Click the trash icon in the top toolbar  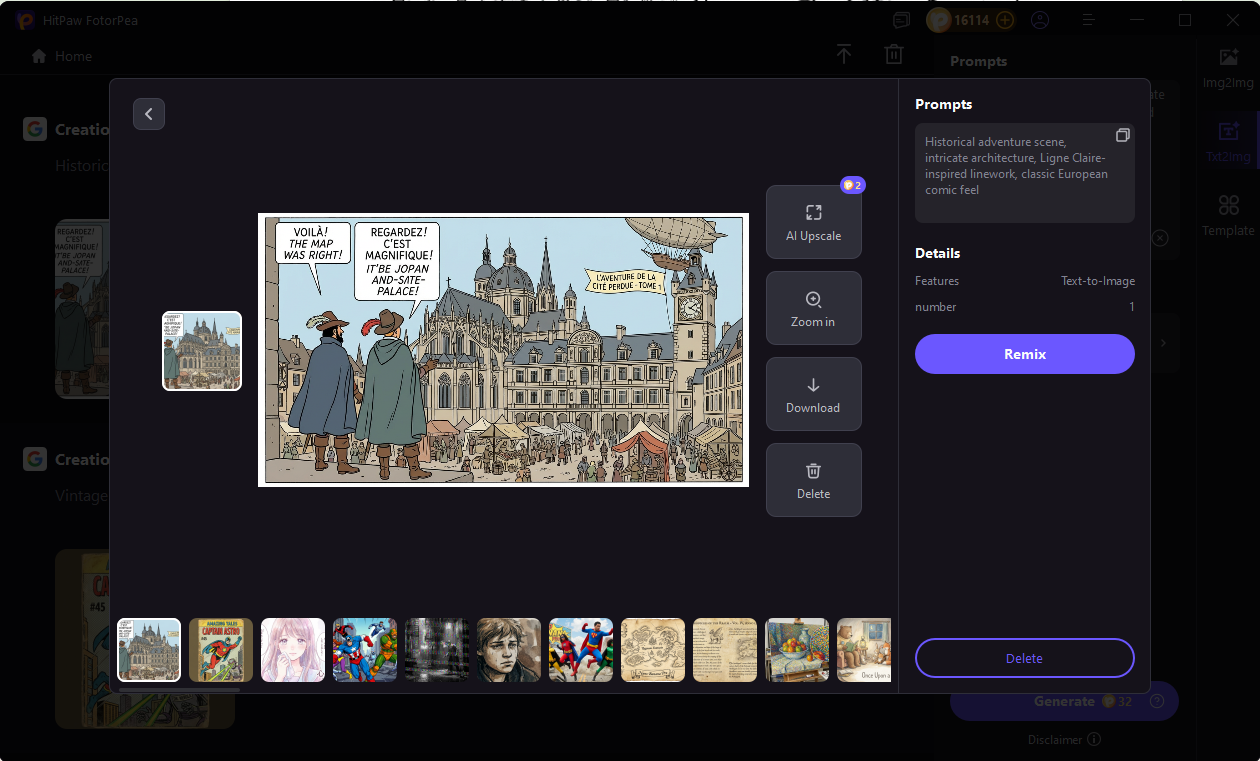[x=893, y=54]
